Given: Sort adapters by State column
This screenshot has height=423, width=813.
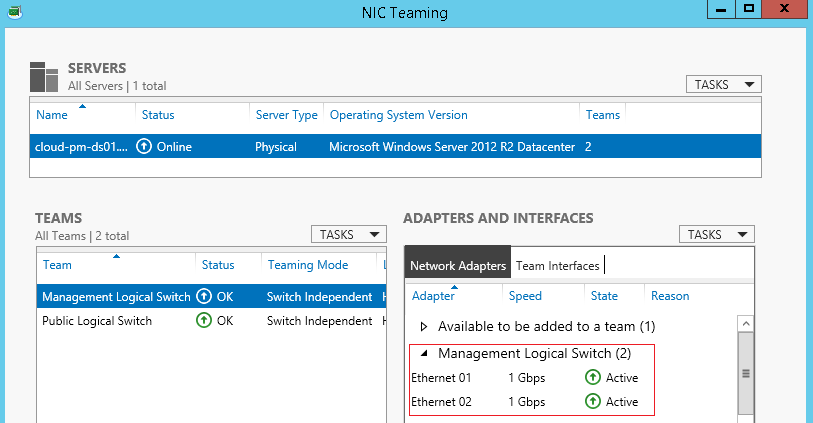Looking at the screenshot, I should coord(604,296).
